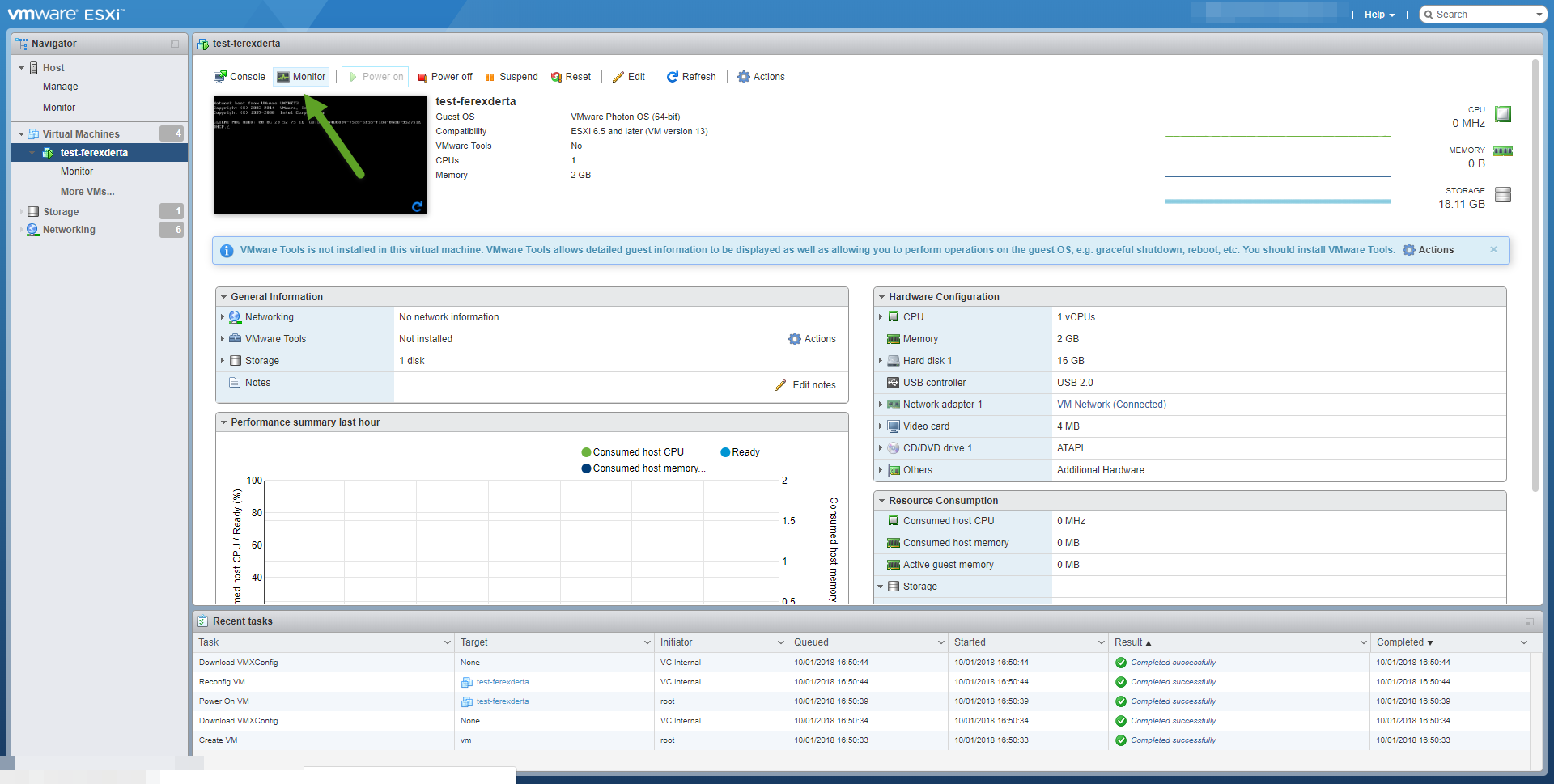Screen dimensions: 1554x784
Task: Refresh the VM view
Action: [691, 76]
